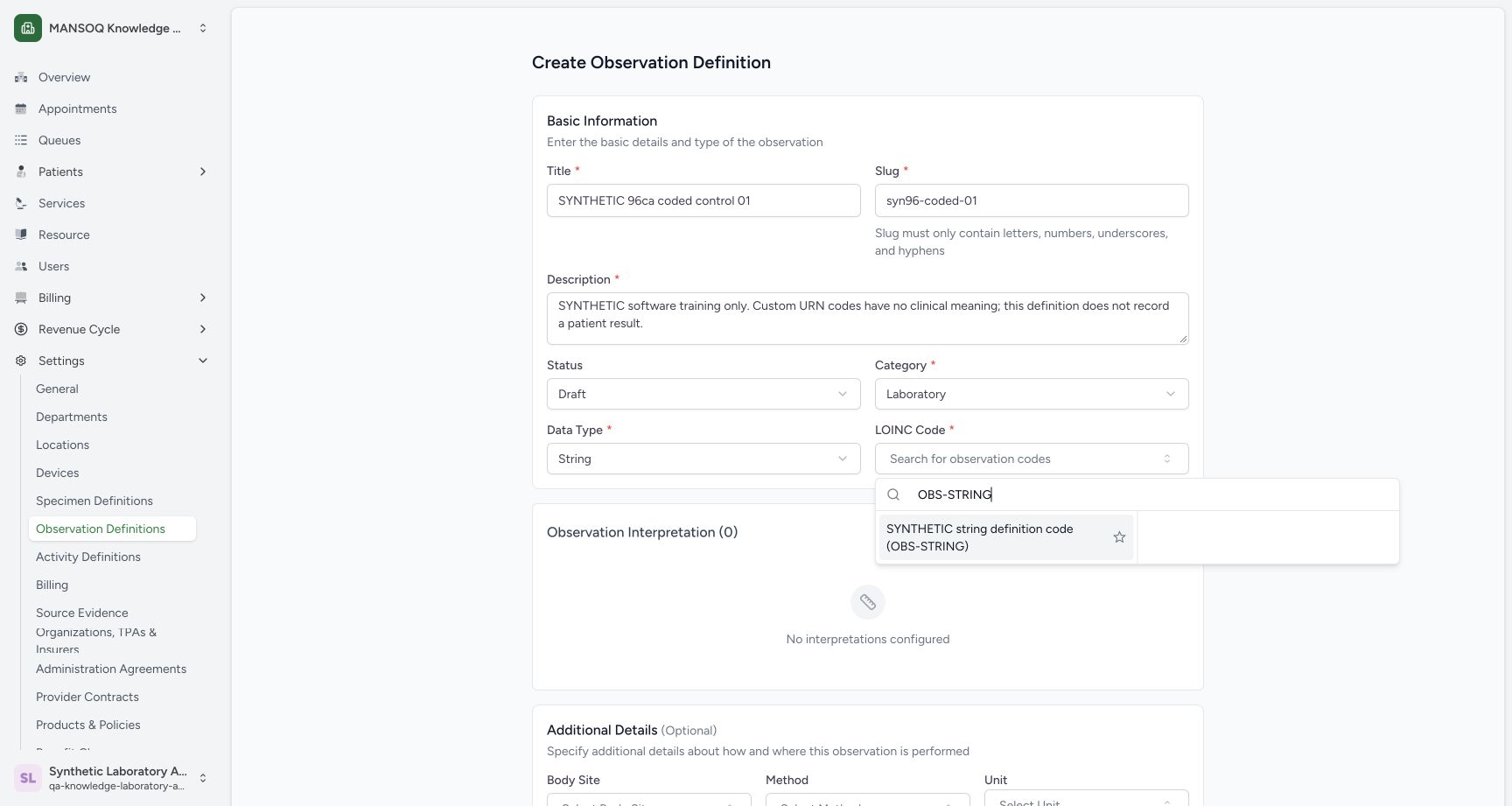
Task: Click the Appointments calendar icon
Action: click(21, 109)
